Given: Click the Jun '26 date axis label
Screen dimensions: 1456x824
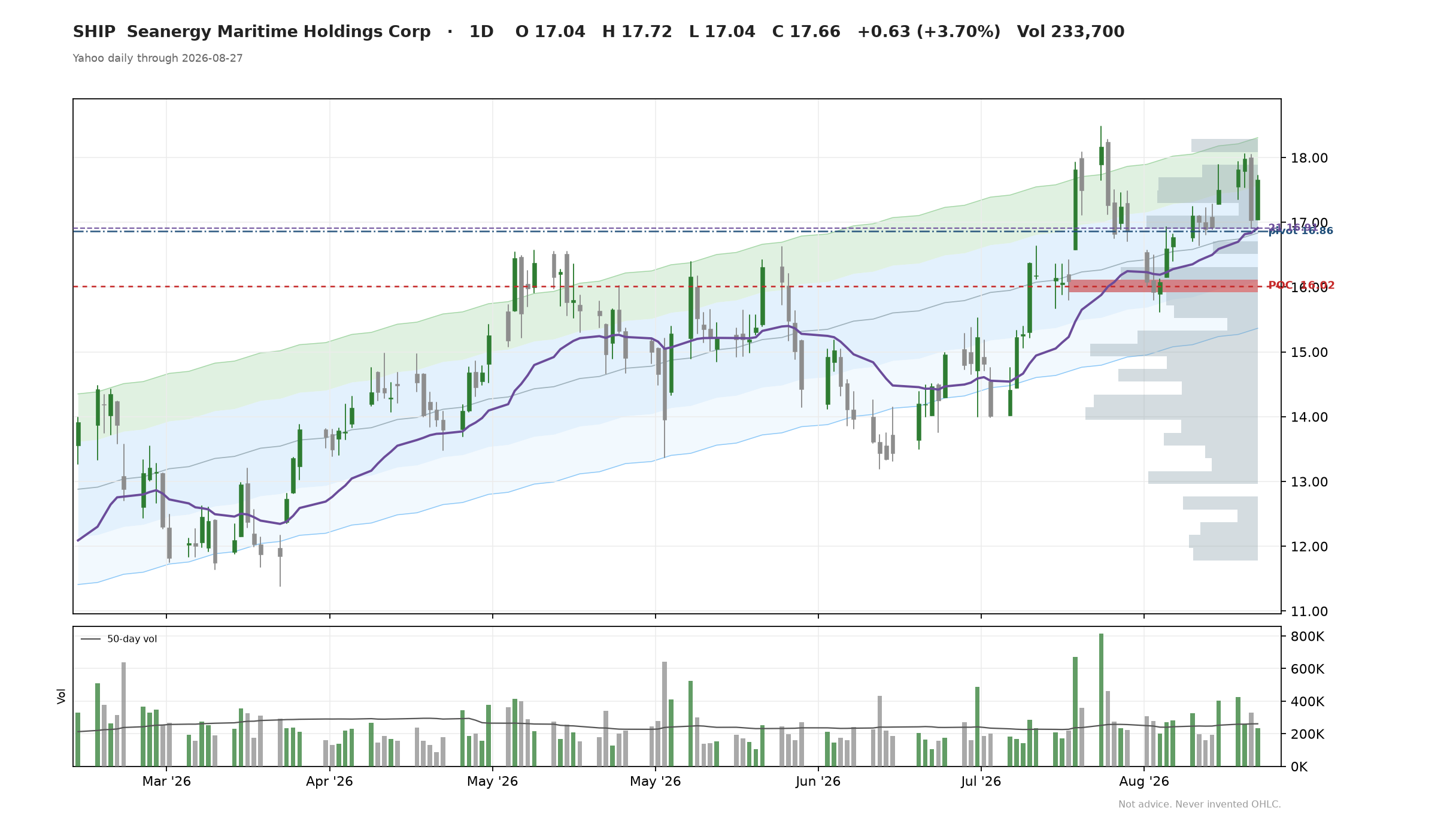Looking at the screenshot, I should tap(818, 781).
